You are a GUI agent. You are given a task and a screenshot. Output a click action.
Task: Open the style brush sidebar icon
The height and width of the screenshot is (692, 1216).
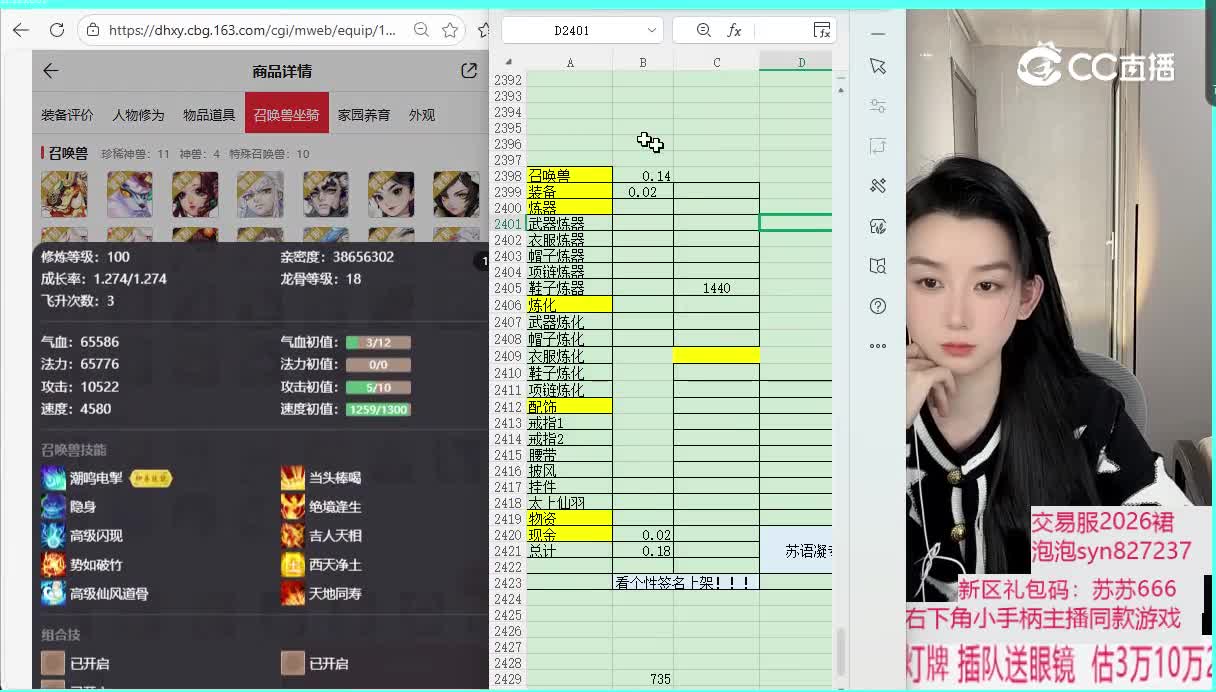pos(878,186)
